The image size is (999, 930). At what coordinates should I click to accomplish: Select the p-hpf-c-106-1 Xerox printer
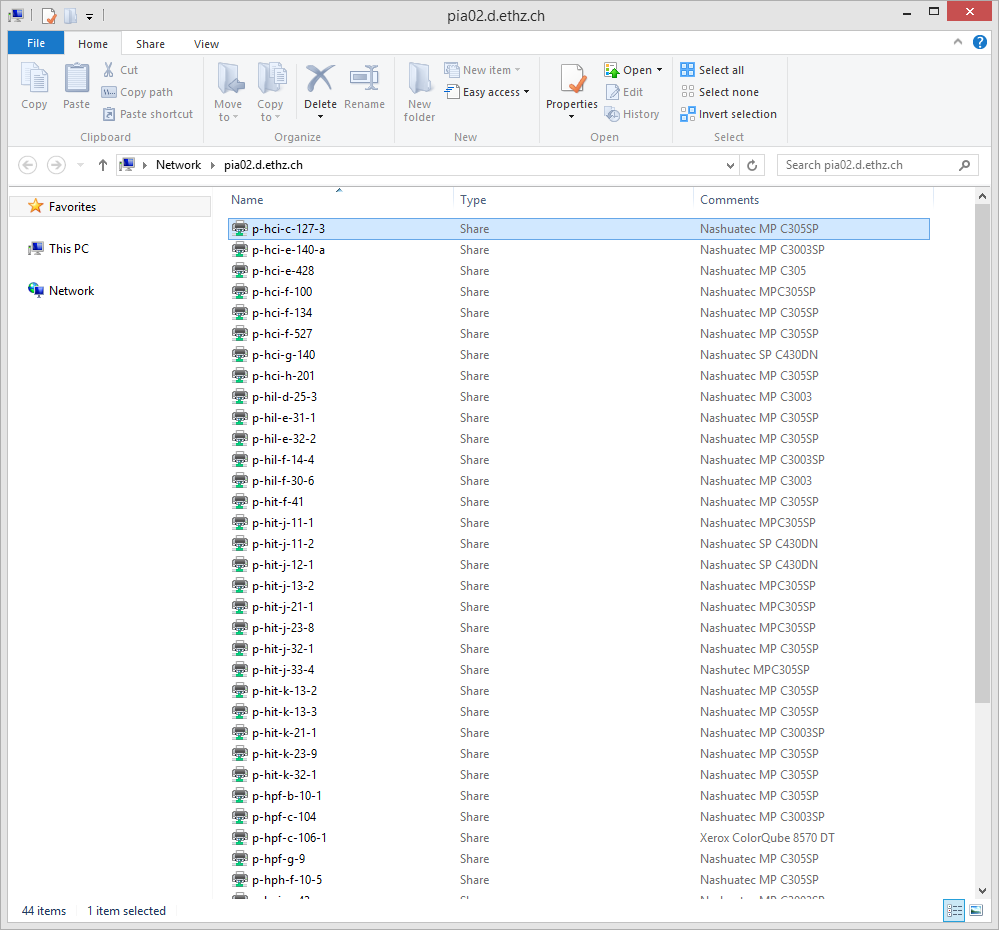point(579,838)
